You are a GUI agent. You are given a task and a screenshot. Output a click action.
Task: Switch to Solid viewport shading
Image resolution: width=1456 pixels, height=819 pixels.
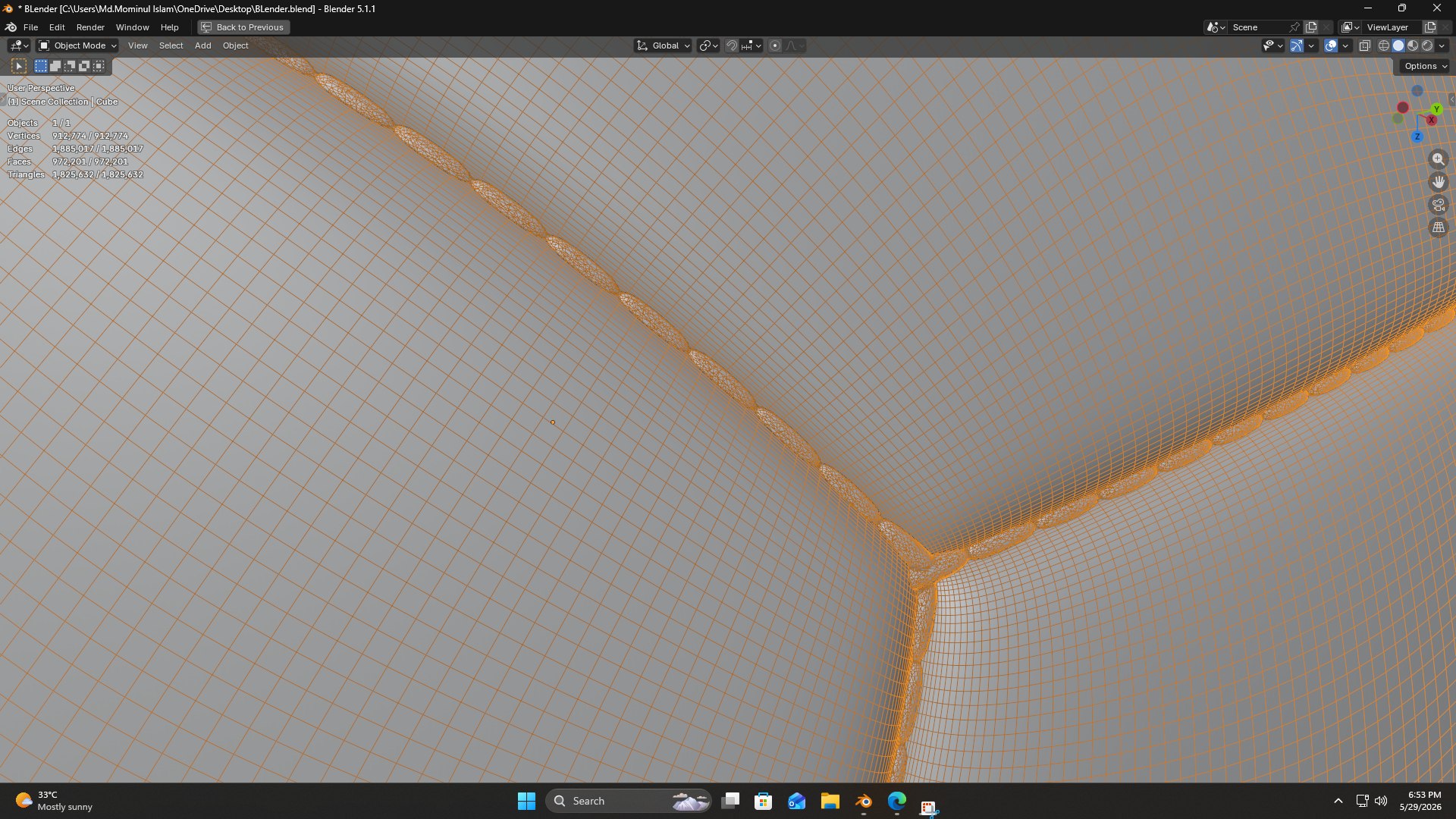pos(1398,45)
